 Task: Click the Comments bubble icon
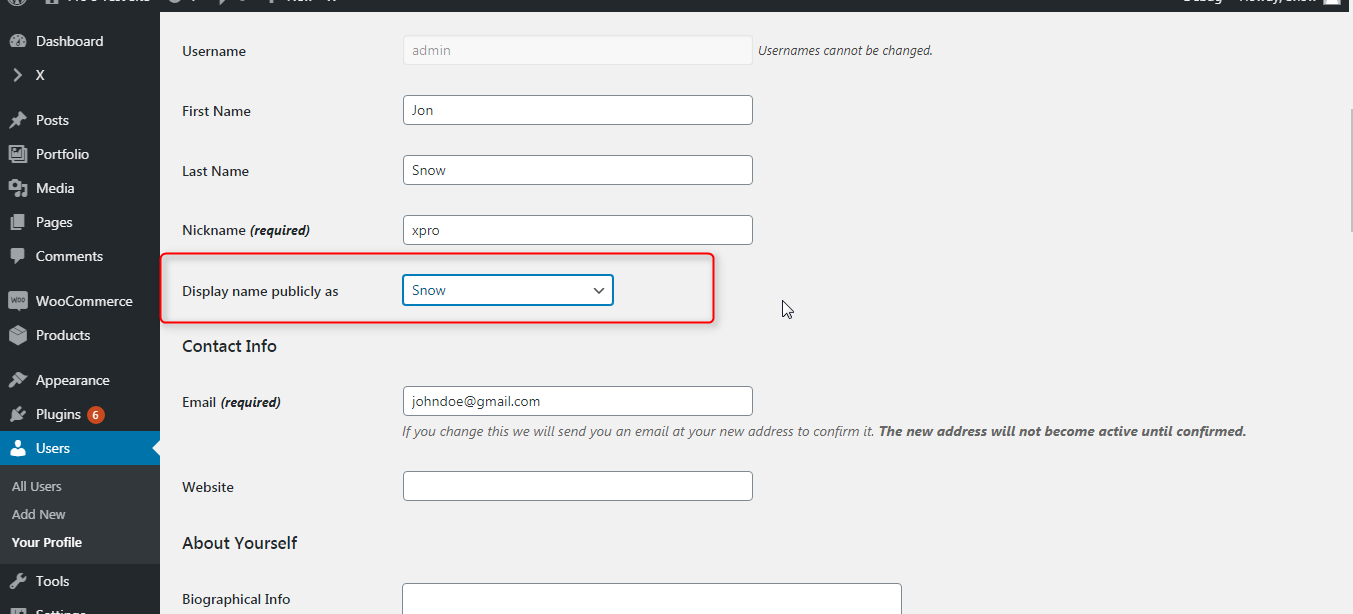tap(17, 256)
